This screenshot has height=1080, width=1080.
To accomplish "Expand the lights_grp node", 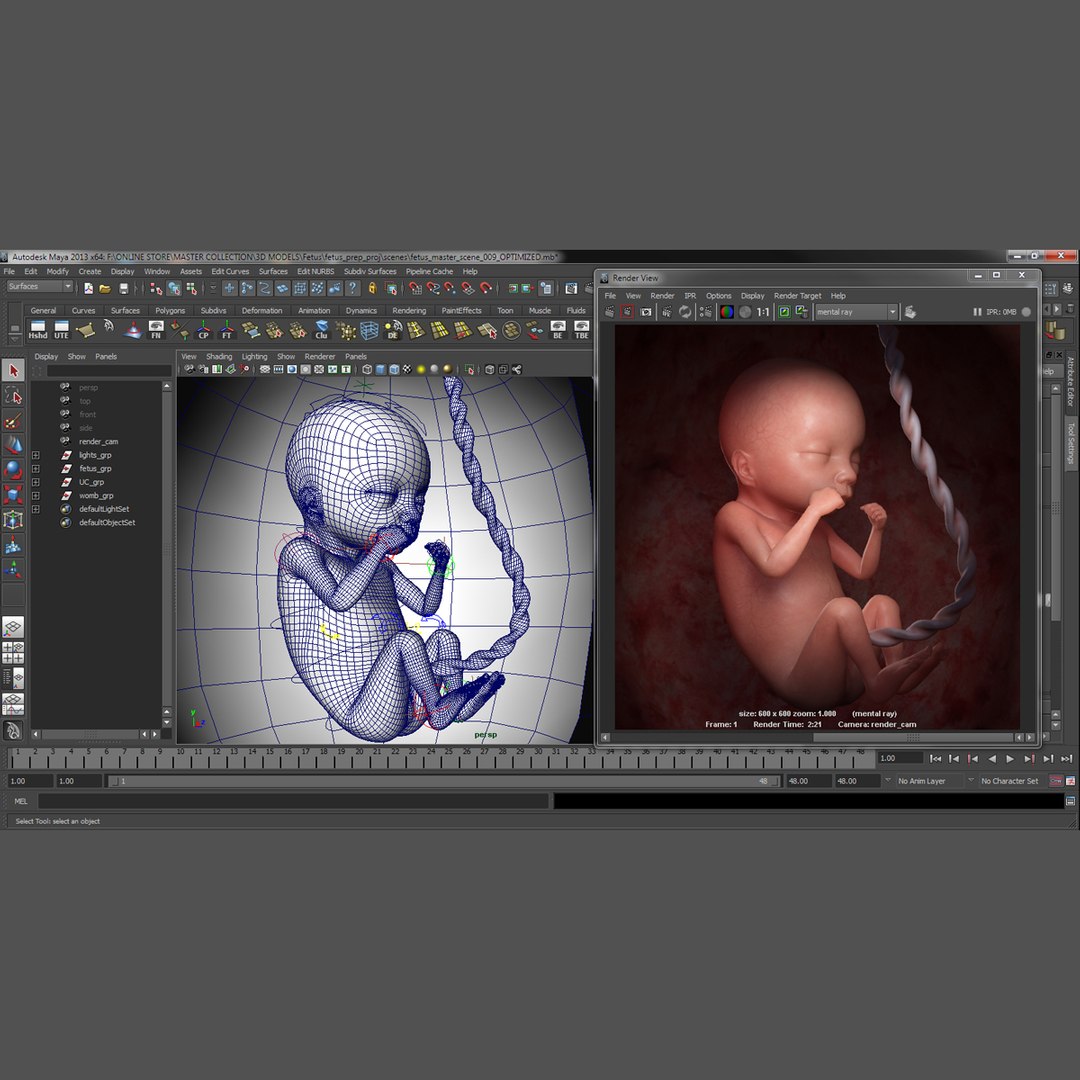I will (x=36, y=455).
